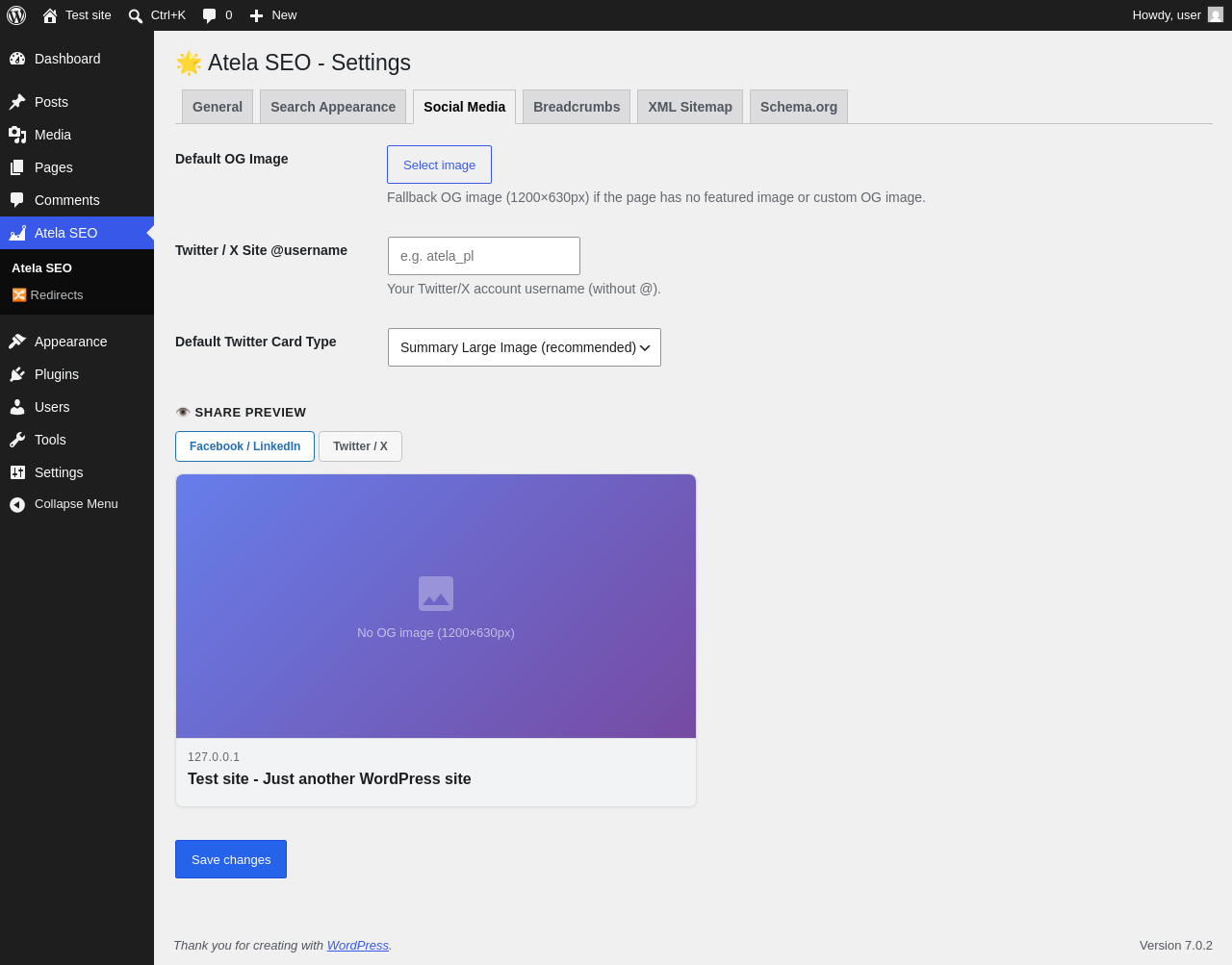The height and width of the screenshot is (965, 1232).
Task: Click the Plugins plug icon
Action: (17, 374)
